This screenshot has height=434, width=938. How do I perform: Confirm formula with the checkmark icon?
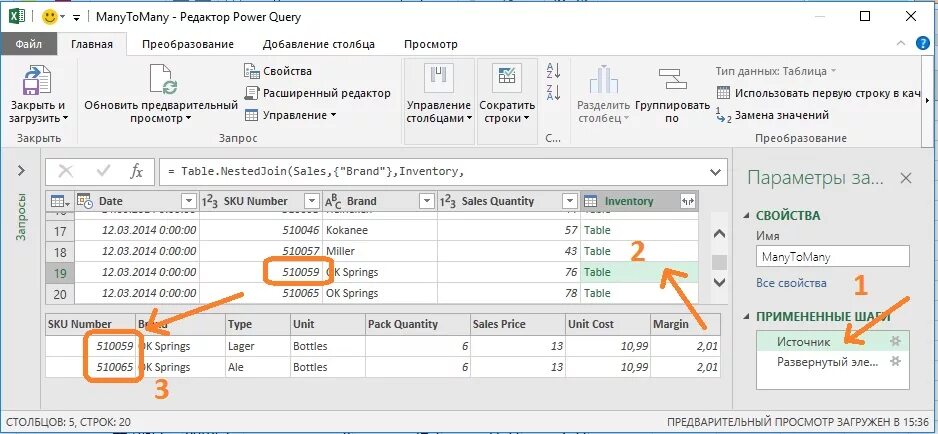click(103, 171)
